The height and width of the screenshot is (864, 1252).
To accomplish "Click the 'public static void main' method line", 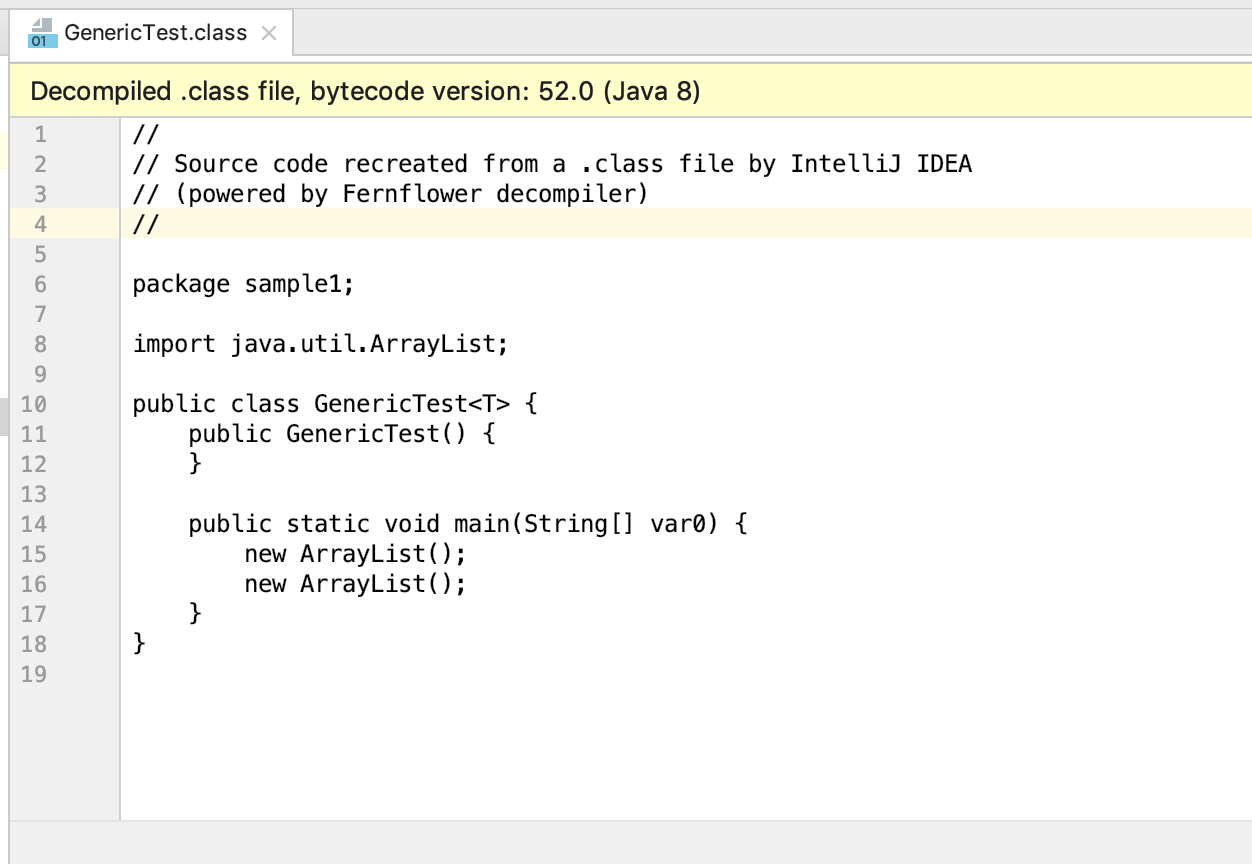I will click(468, 524).
